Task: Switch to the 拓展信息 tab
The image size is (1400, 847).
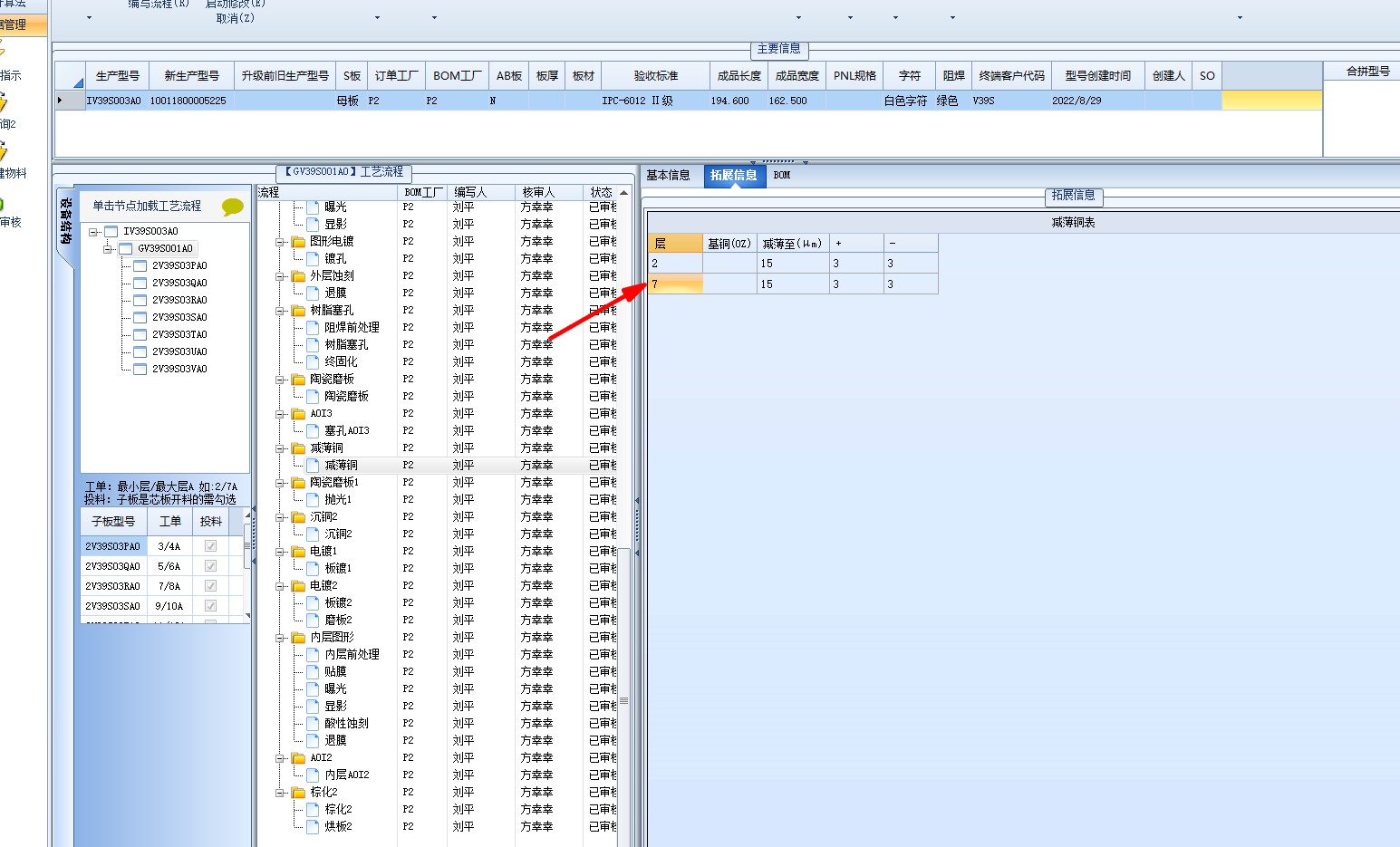Action: pyautogui.click(x=734, y=176)
